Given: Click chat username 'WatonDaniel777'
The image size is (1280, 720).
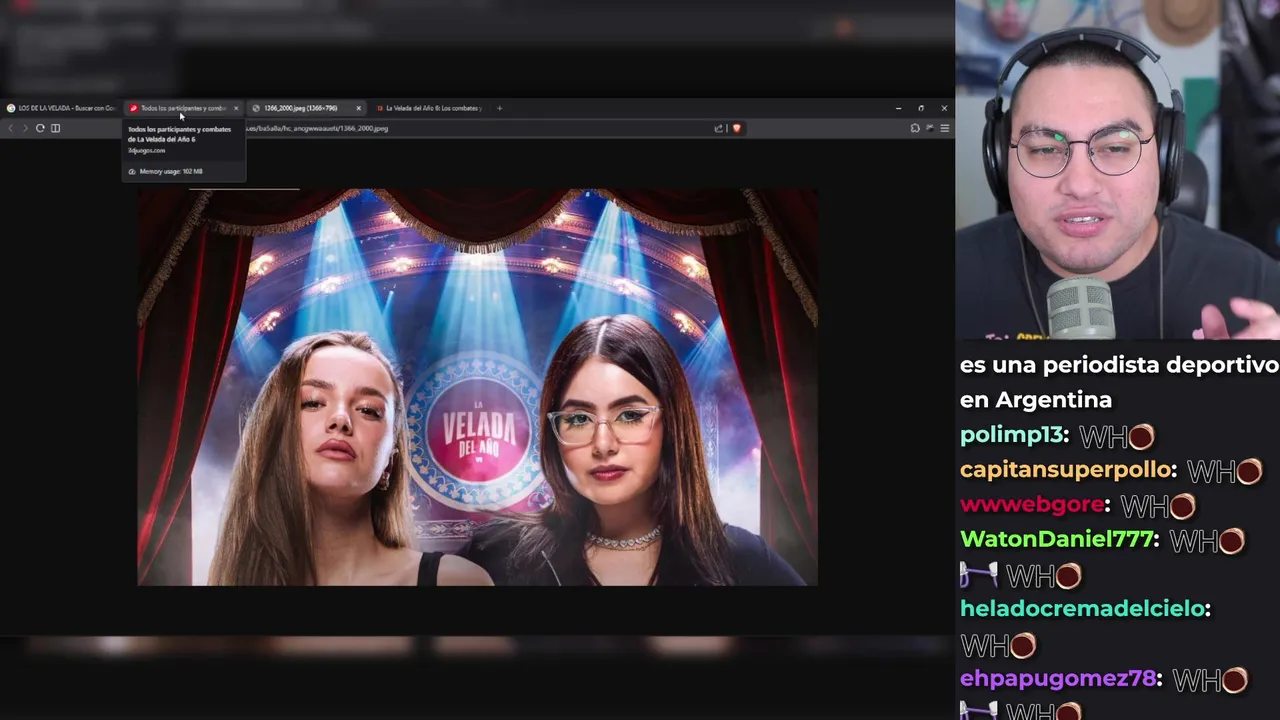Looking at the screenshot, I should [1057, 540].
